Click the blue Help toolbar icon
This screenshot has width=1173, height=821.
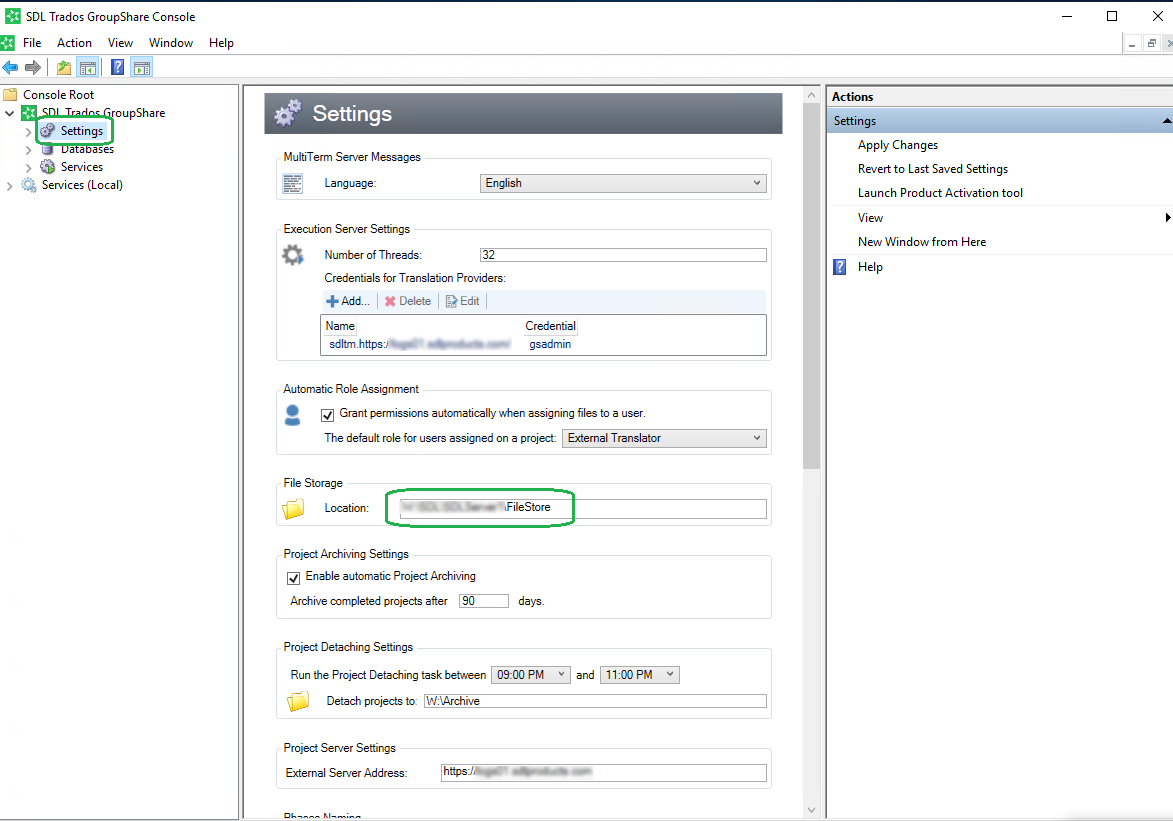[x=117, y=68]
